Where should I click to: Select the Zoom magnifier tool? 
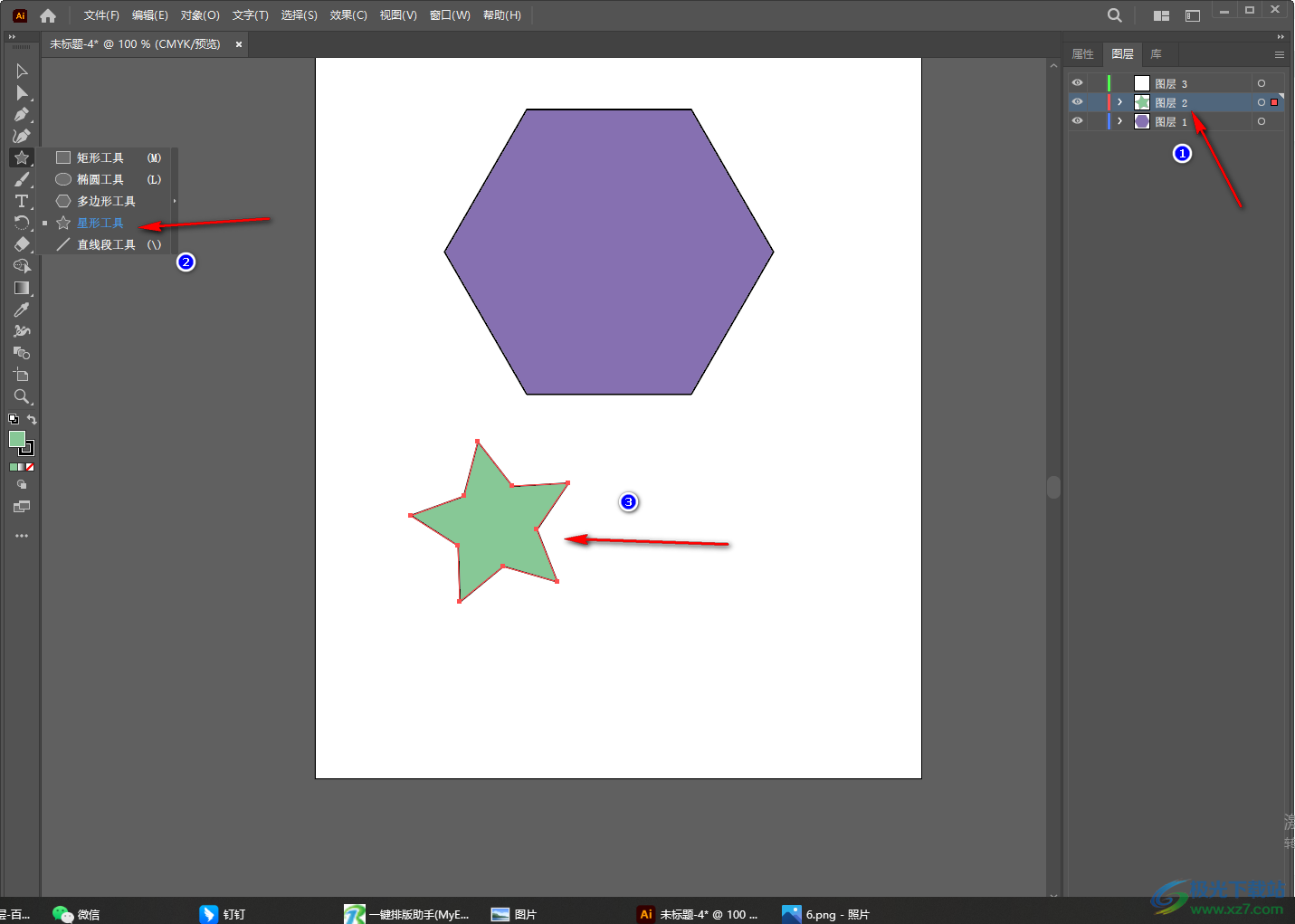[22, 396]
